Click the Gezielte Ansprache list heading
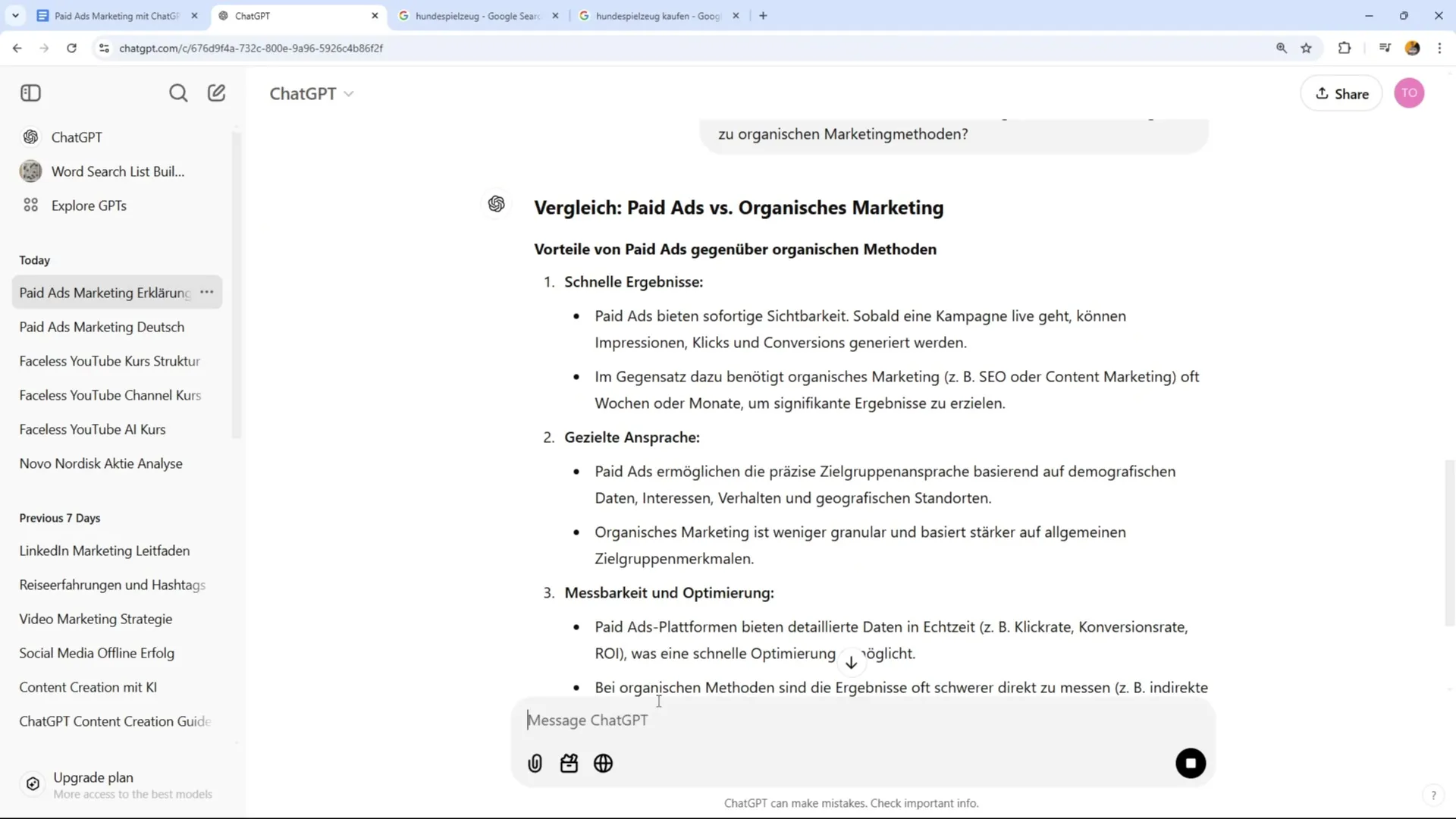 (x=632, y=438)
